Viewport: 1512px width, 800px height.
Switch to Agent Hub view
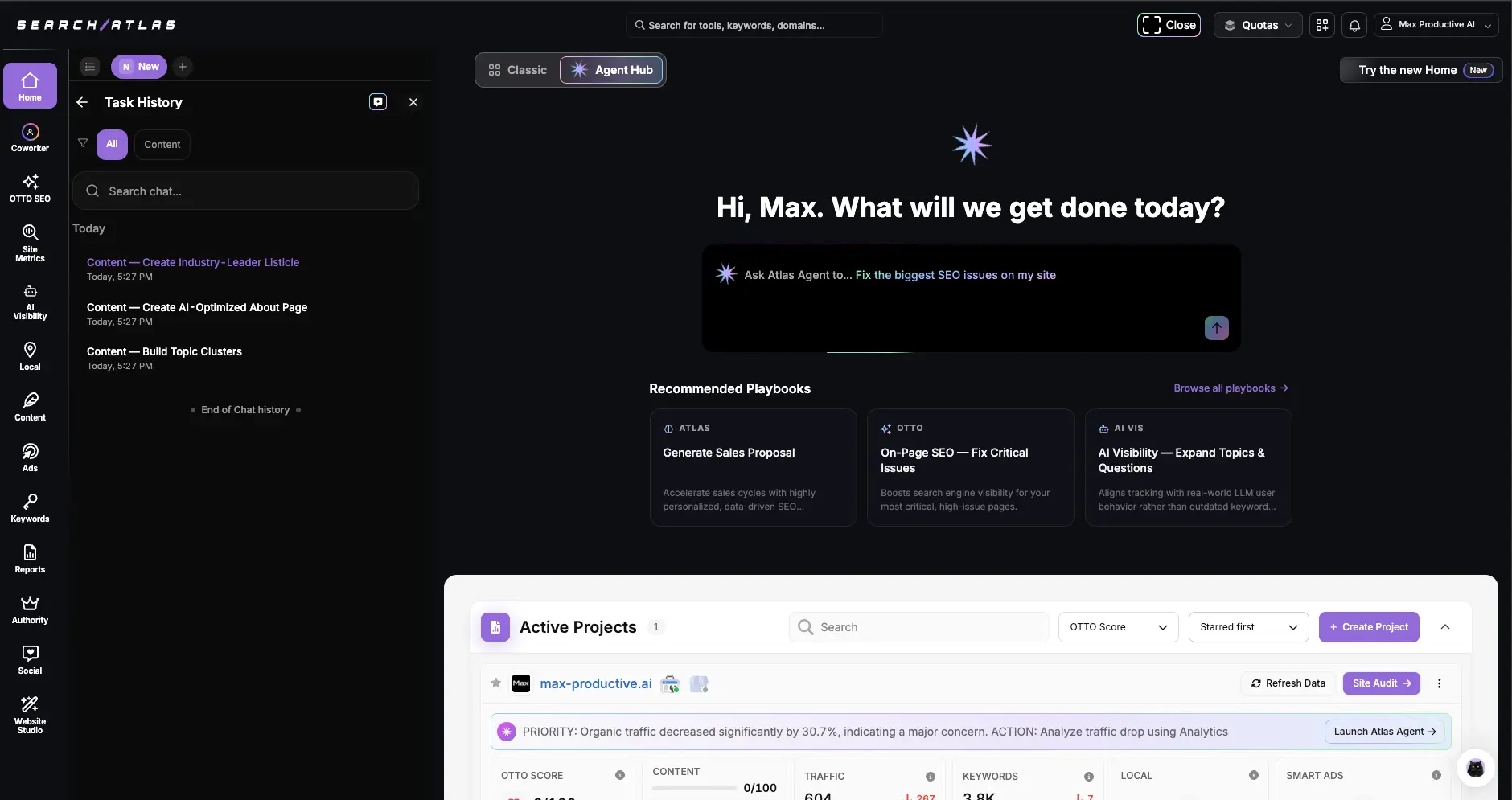(612, 70)
